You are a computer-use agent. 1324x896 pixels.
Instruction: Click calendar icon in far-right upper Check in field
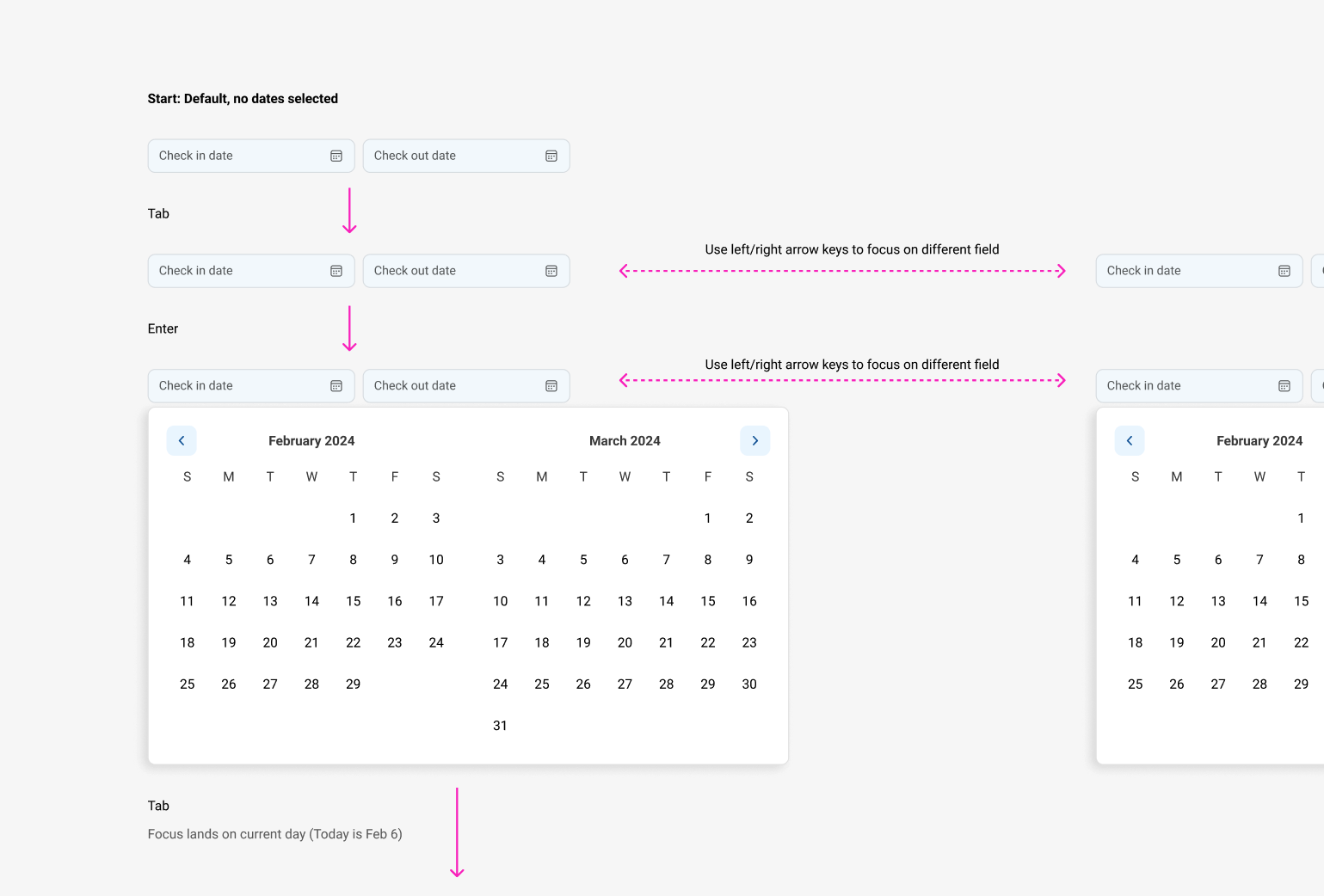[1284, 271]
